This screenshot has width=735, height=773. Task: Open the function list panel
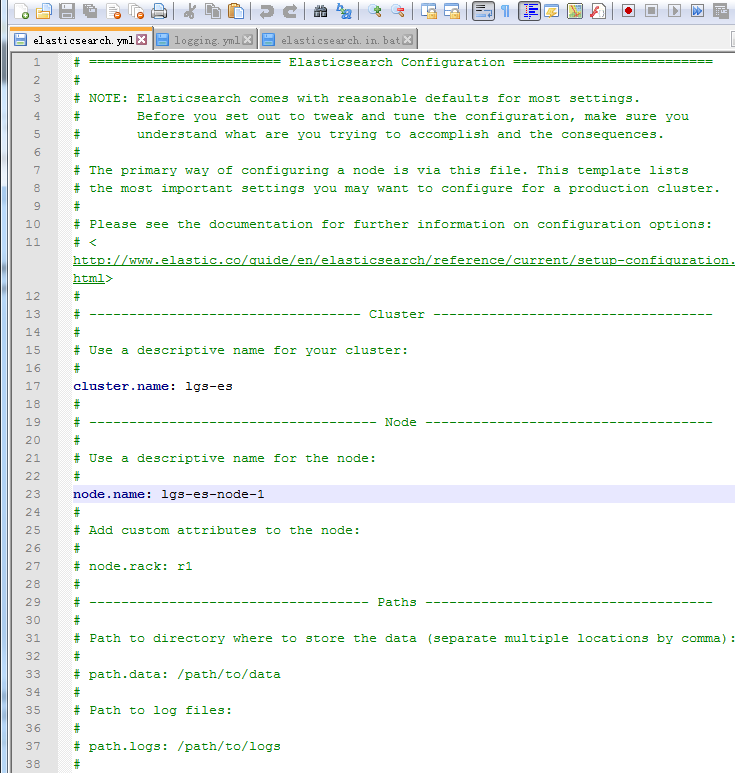tap(598, 11)
